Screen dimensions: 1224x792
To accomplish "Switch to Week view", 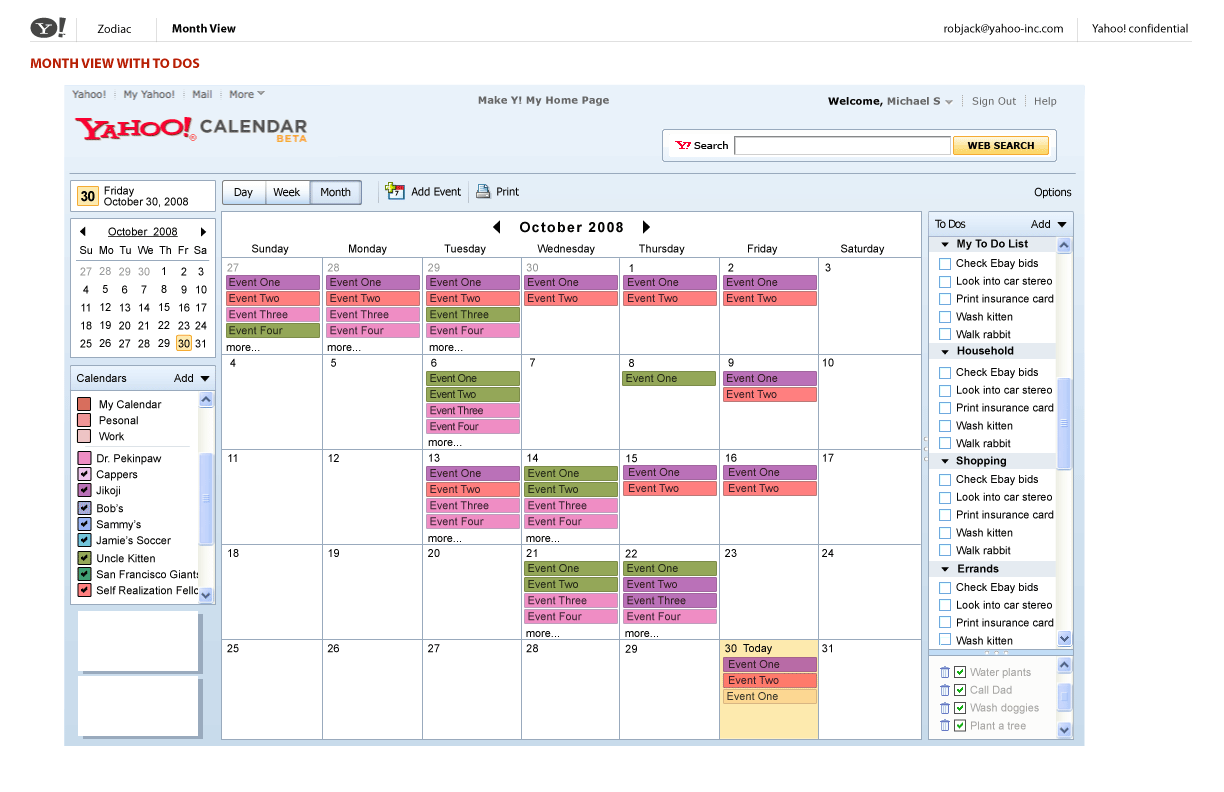I will [x=287, y=192].
